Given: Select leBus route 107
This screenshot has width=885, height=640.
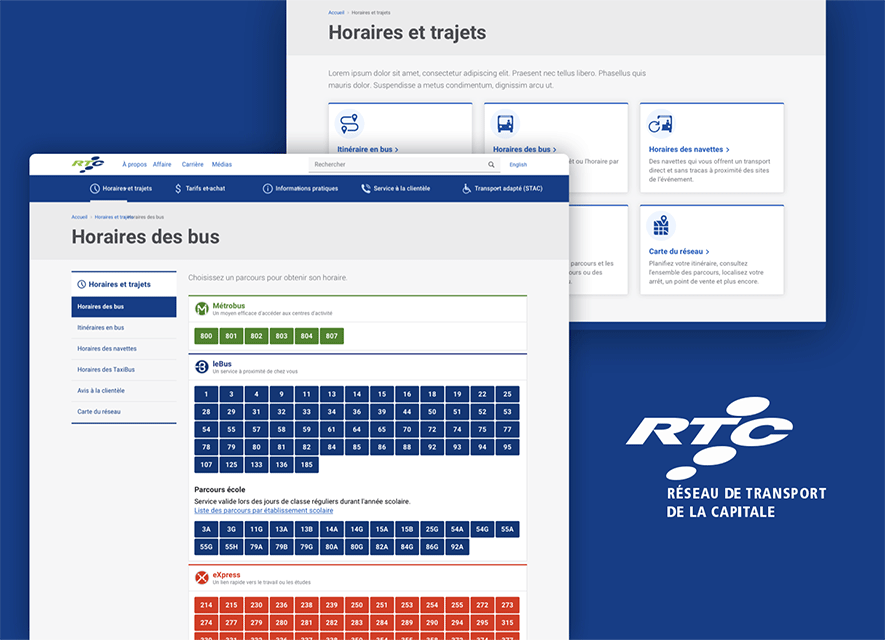Looking at the screenshot, I should point(206,464).
